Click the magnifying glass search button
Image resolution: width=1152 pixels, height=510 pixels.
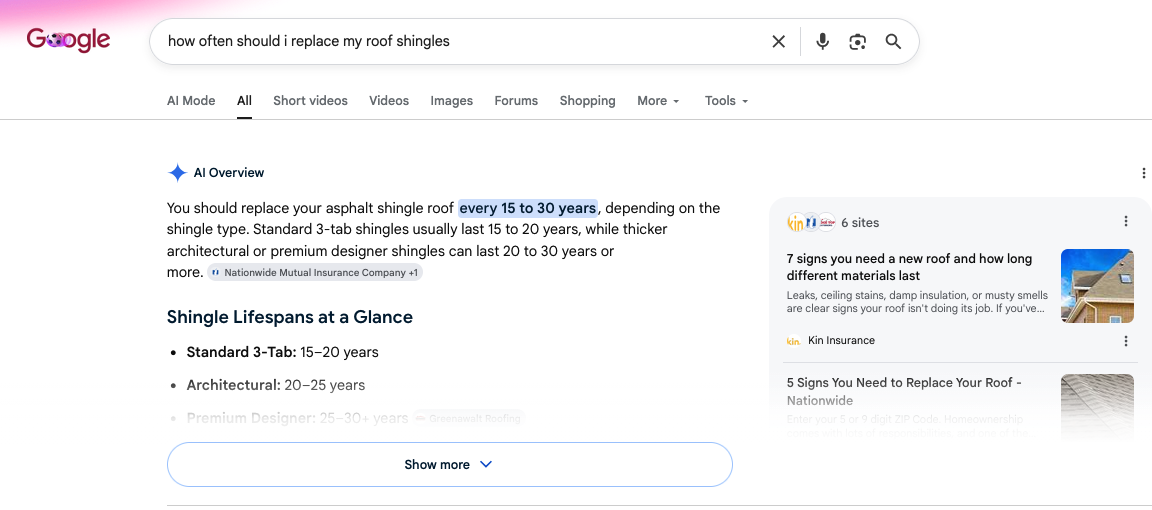click(893, 42)
